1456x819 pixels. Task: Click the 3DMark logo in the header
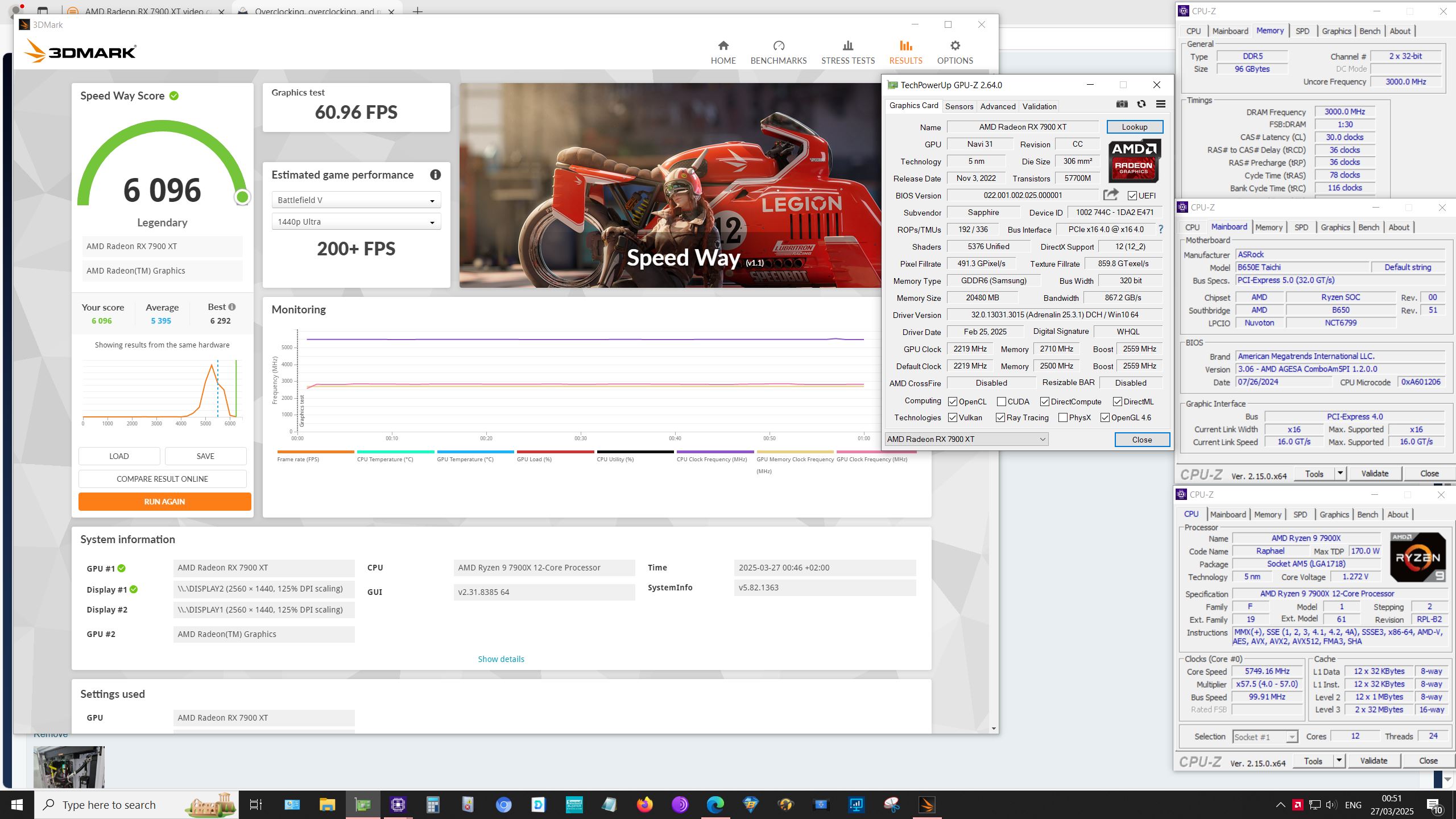[x=80, y=52]
